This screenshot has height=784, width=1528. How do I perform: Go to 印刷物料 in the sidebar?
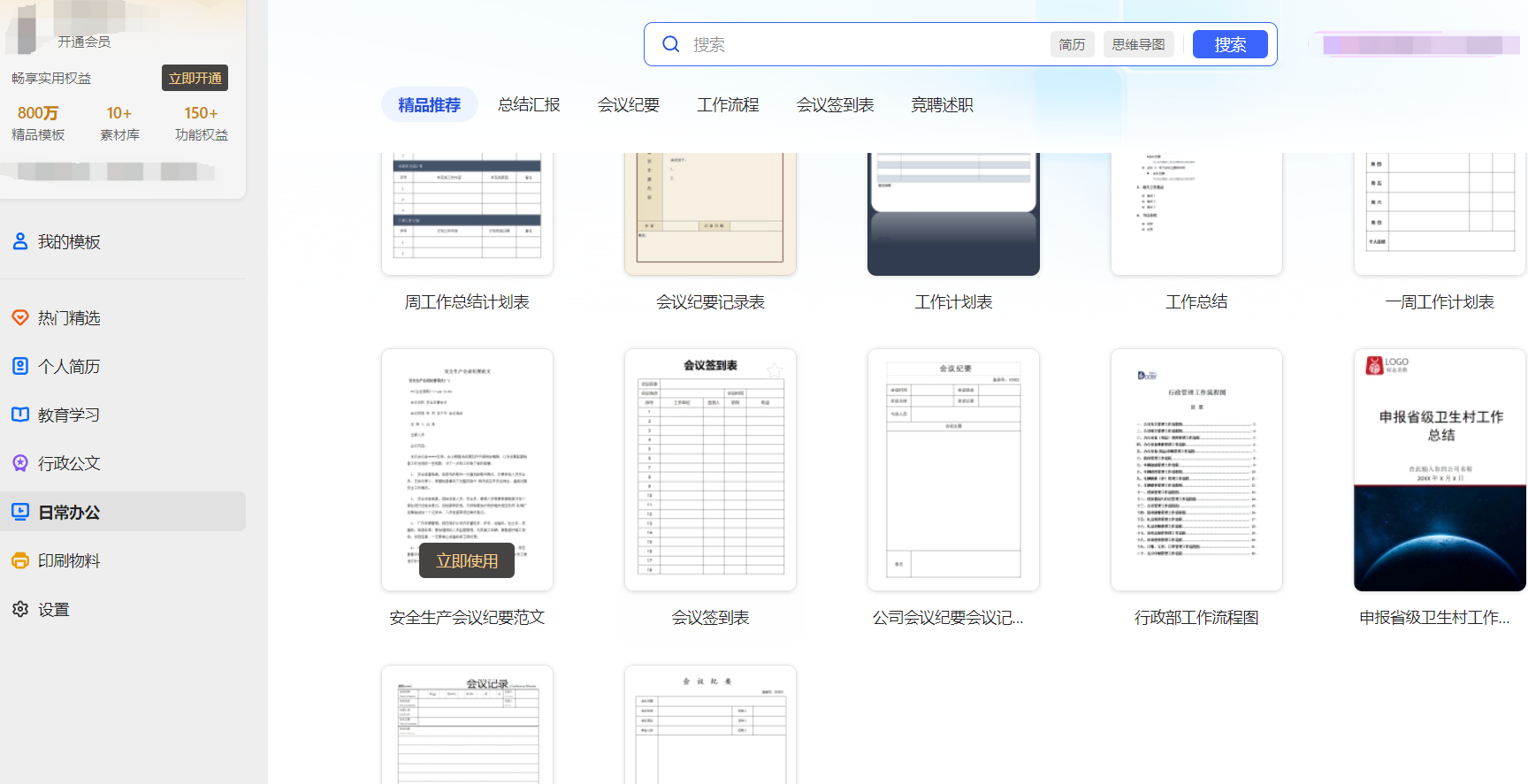click(x=123, y=560)
